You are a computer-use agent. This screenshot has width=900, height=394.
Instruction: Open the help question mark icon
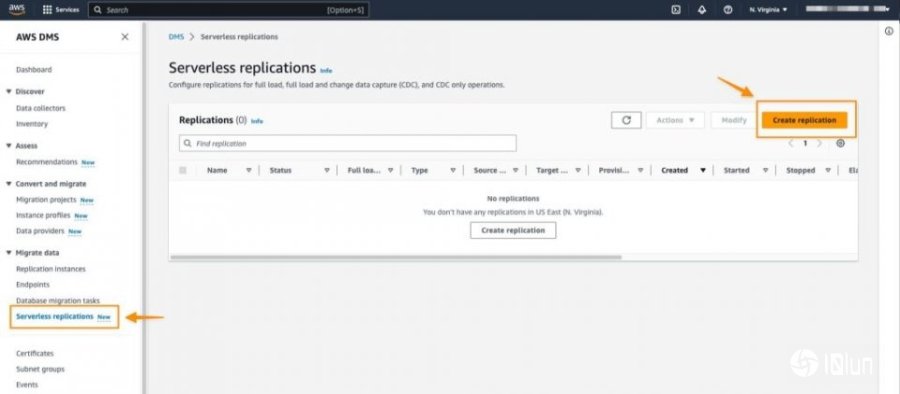pyautogui.click(x=728, y=10)
